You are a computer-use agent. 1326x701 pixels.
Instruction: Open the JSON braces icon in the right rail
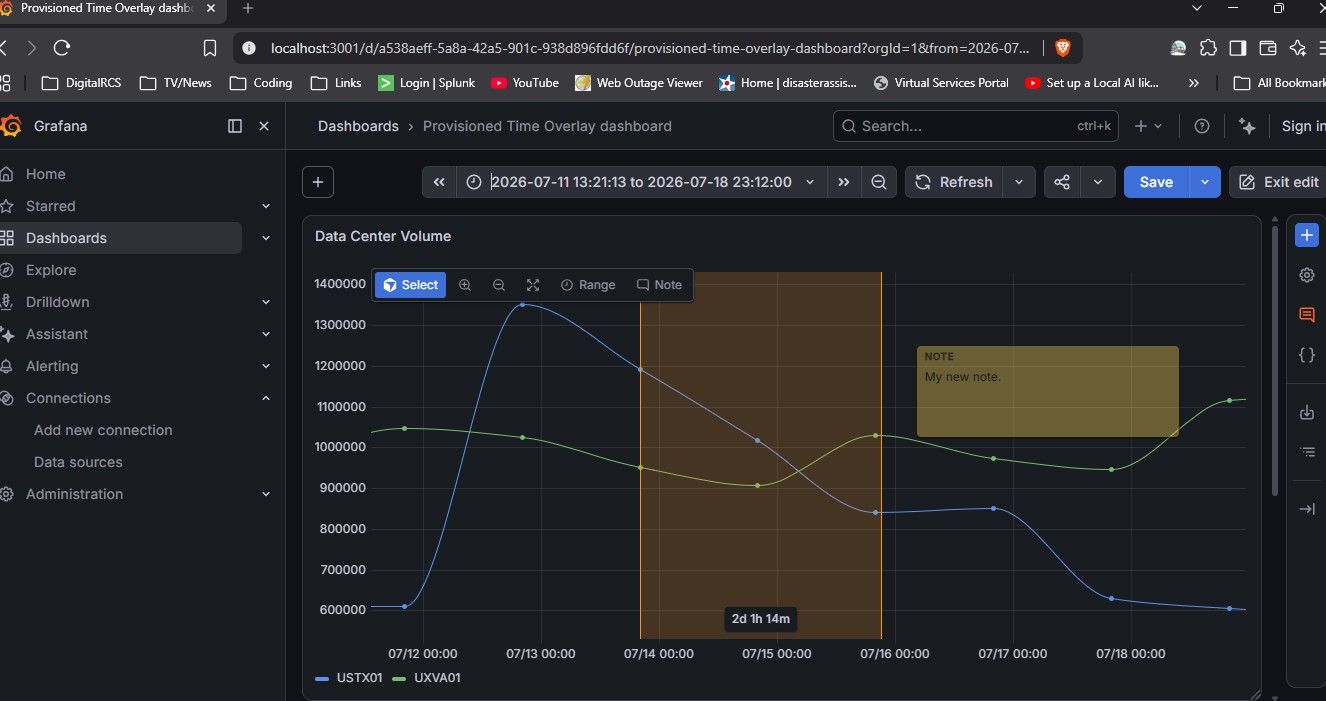pos(1307,354)
